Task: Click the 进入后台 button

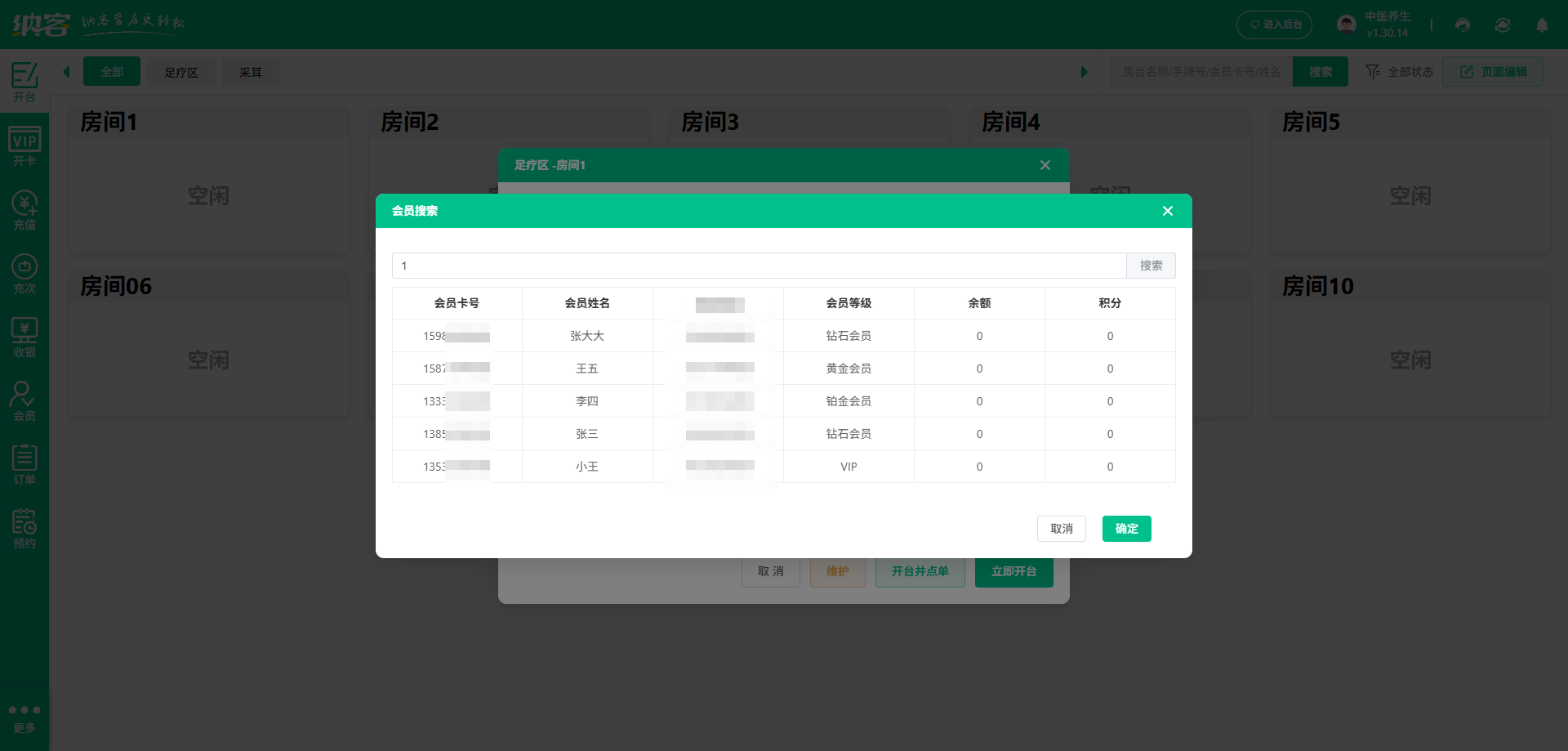Action: coord(1274,25)
